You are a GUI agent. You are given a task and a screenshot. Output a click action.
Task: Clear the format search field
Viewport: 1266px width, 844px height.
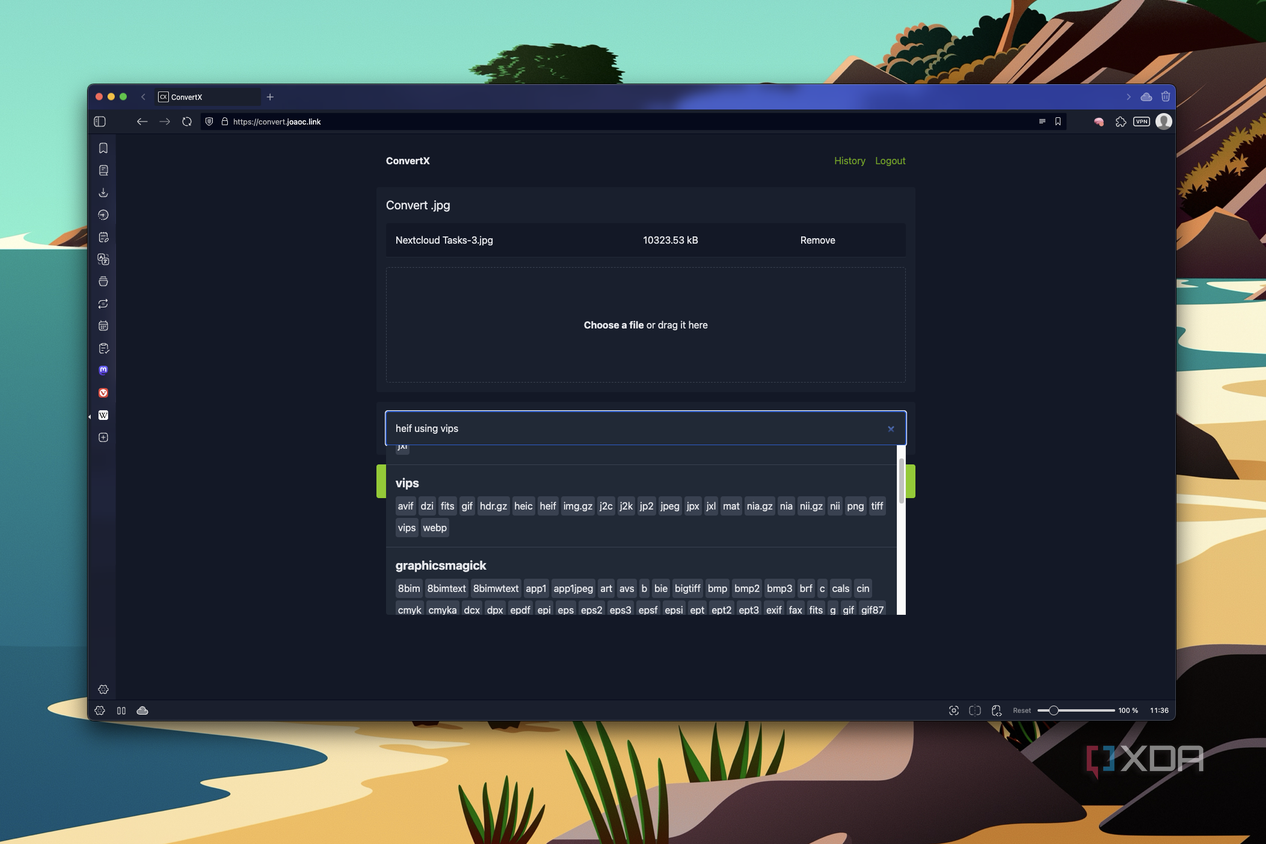coord(891,429)
